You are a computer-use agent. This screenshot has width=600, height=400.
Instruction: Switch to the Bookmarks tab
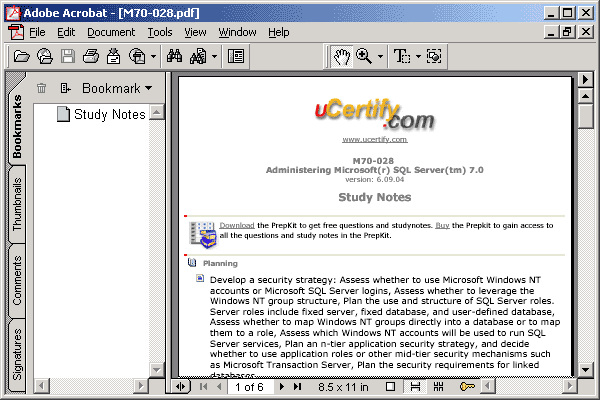[17, 126]
